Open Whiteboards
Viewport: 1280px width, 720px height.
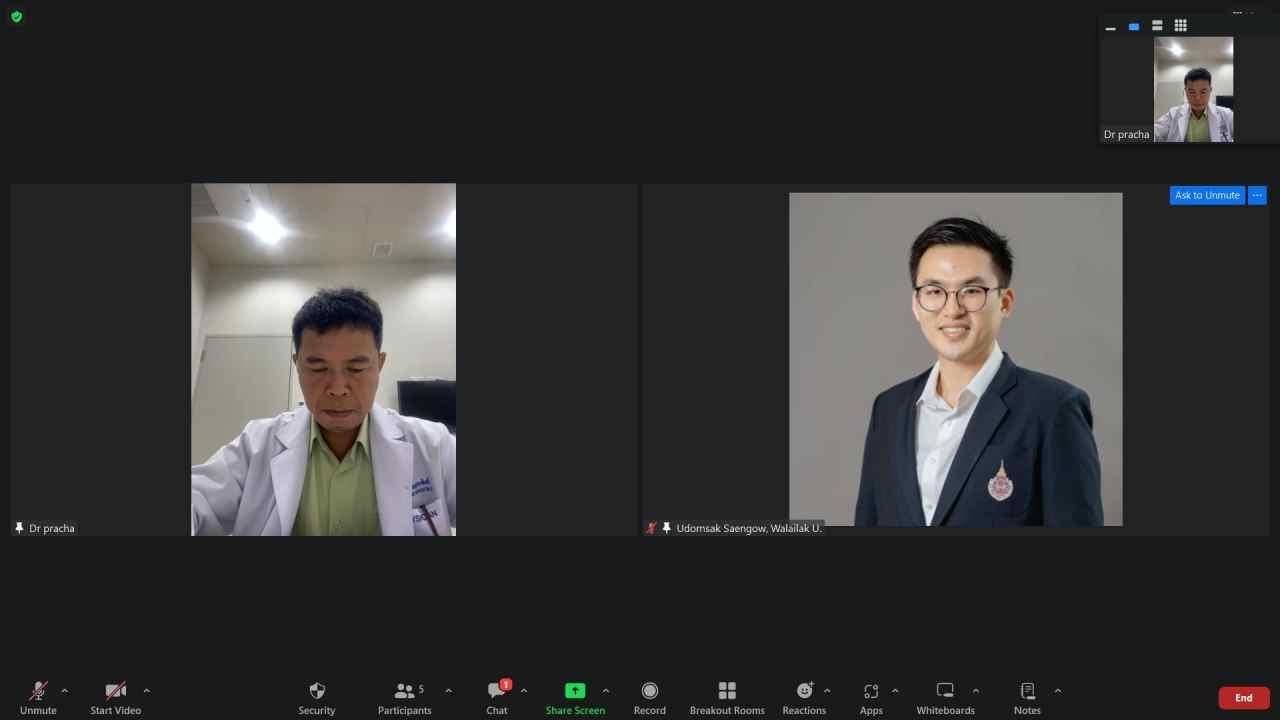point(945,697)
